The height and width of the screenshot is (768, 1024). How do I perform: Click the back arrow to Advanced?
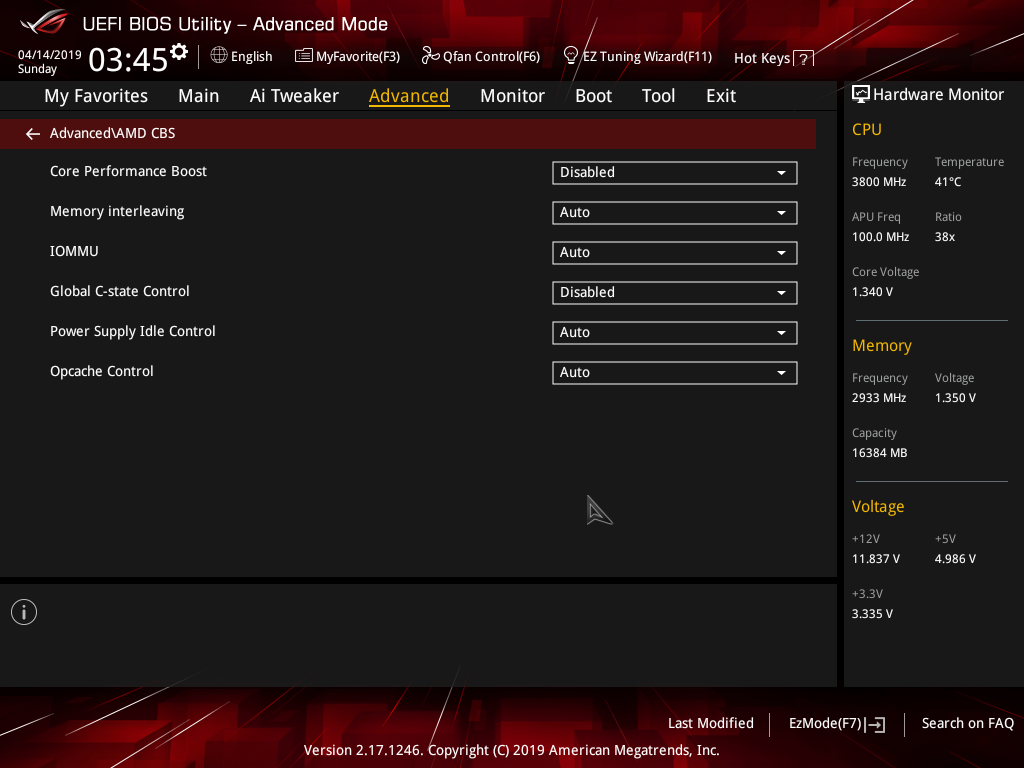(33, 134)
